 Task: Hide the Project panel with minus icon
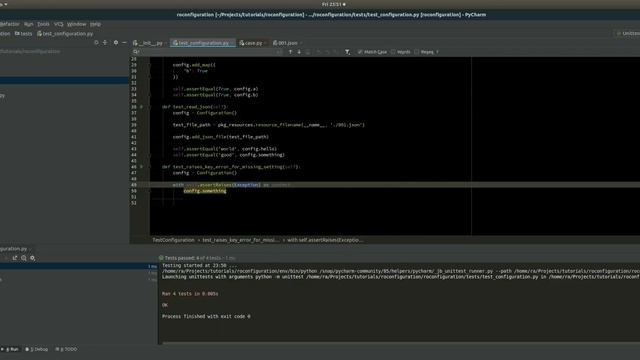coord(124,42)
